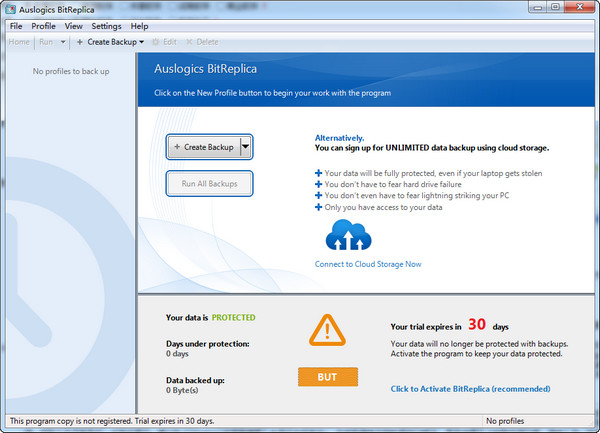The height and width of the screenshot is (433, 600).
Task: Minimize the BitReplica window
Action: pyautogui.click(x=538, y=7)
